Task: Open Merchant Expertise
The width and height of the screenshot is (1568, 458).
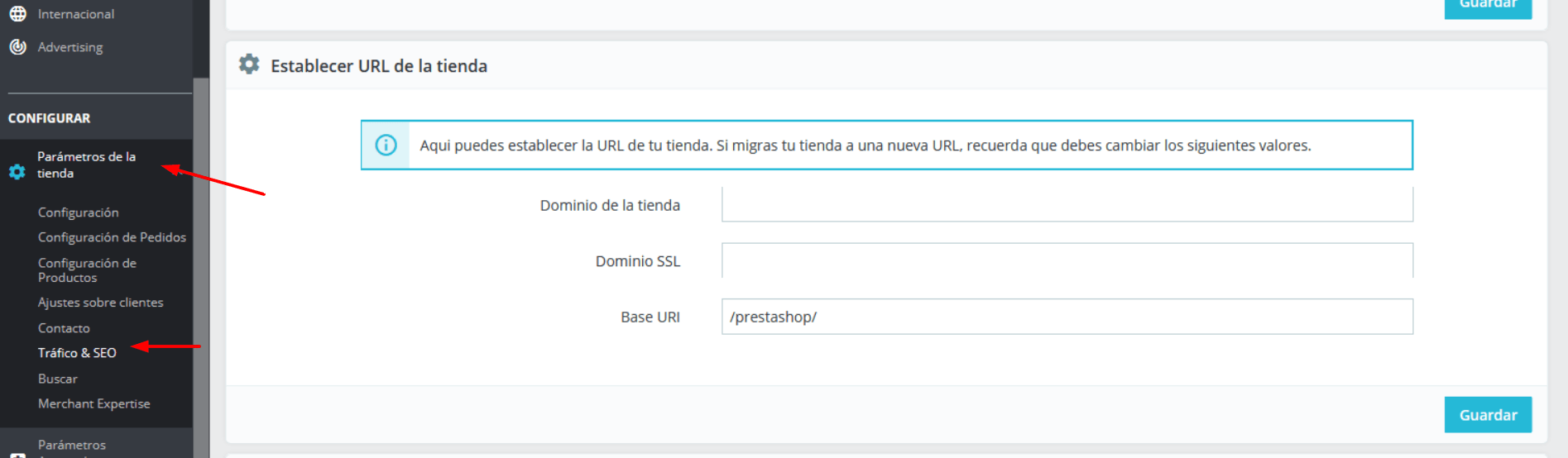Action: point(94,403)
